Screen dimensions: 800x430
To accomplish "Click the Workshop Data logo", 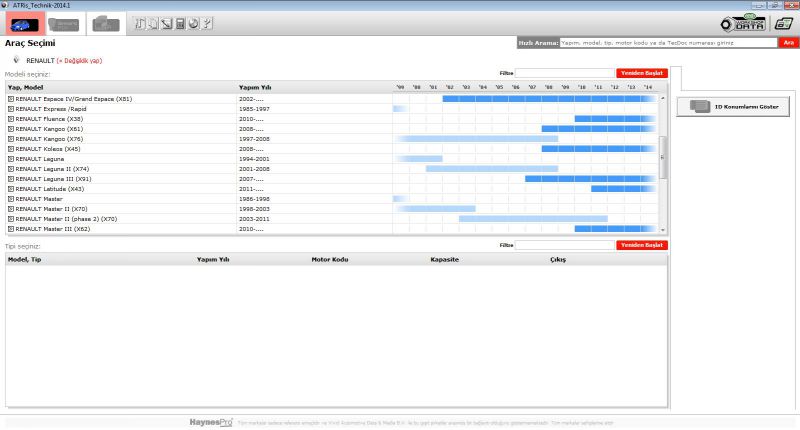I will 743,23.
